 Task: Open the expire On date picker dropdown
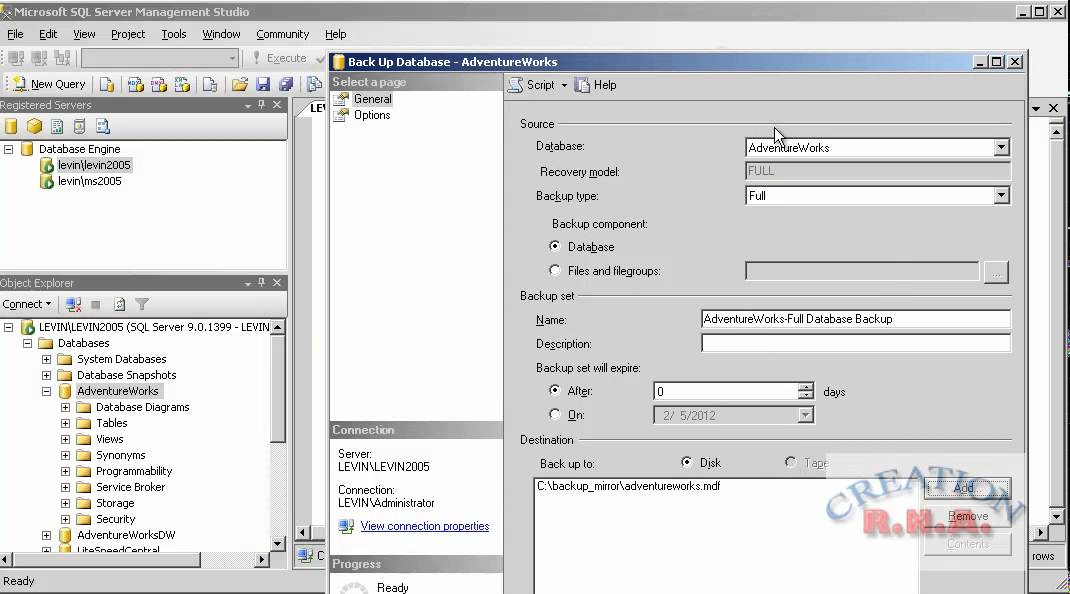pos(805,415)
